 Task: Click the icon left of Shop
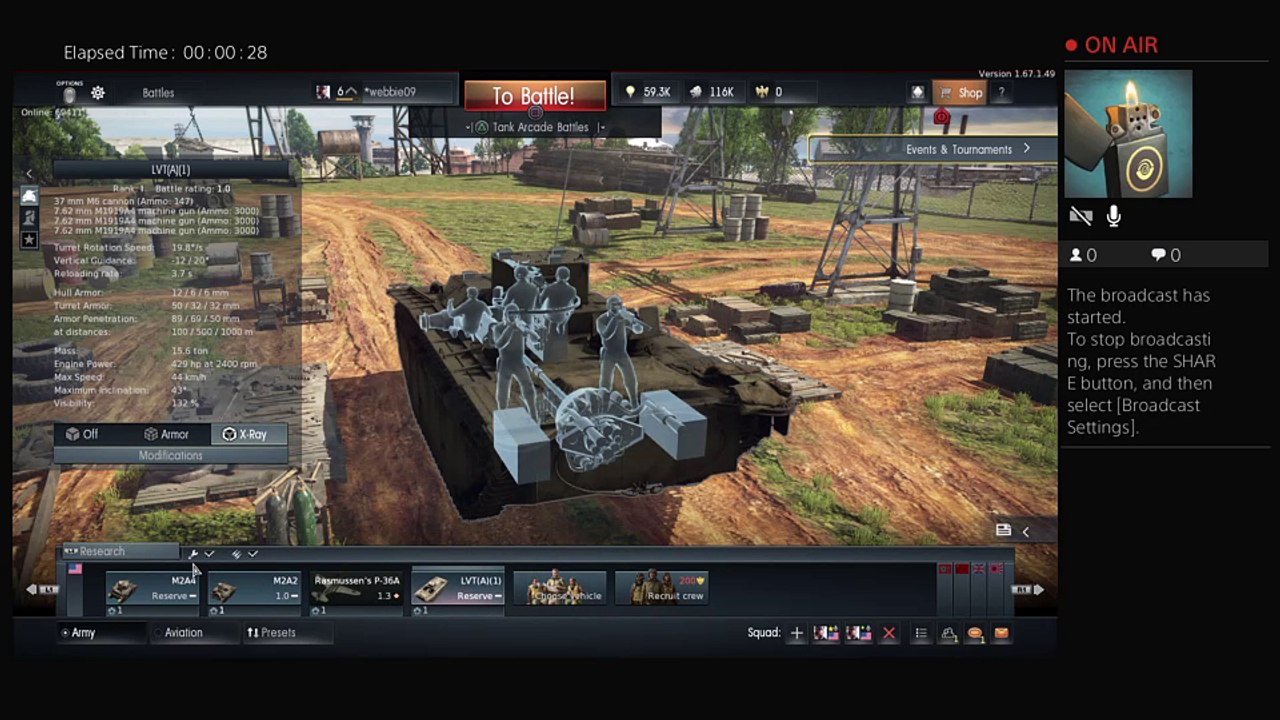click(x=917, y=93)
